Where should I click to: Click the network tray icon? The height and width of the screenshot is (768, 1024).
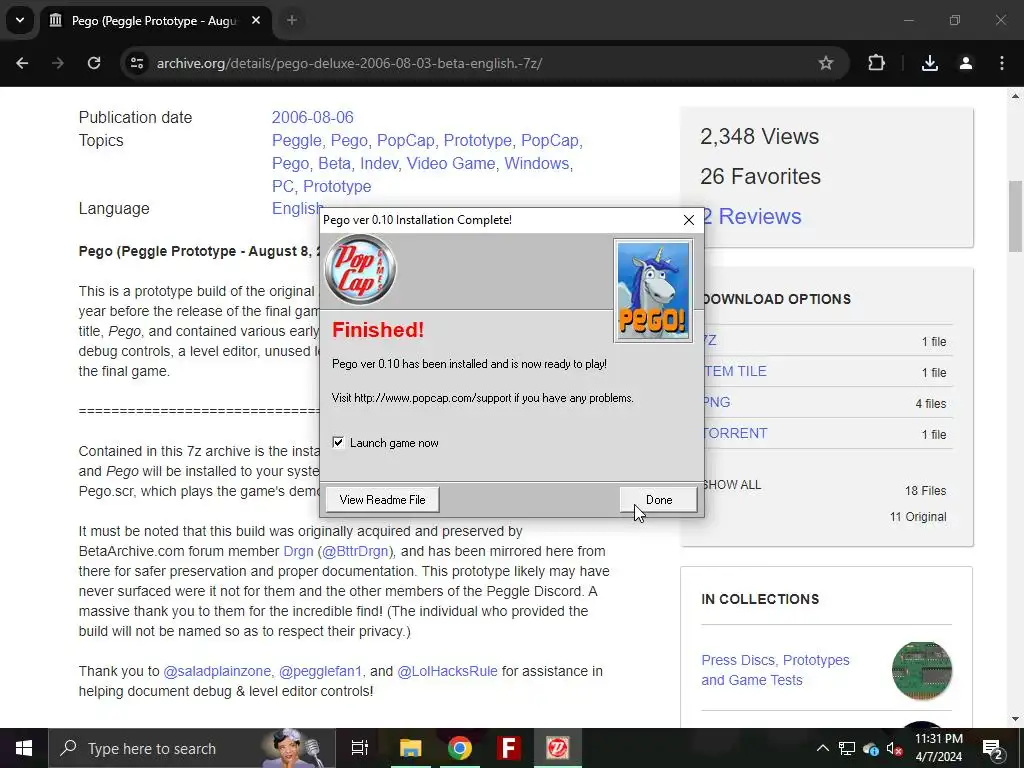click(847, 748)
